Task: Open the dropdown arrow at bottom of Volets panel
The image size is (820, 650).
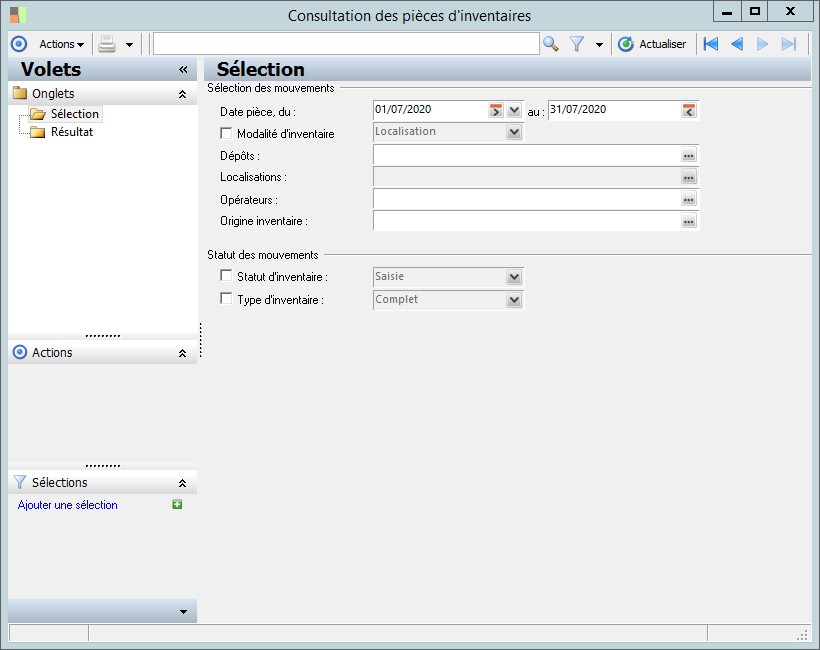Action: [183, 611]
